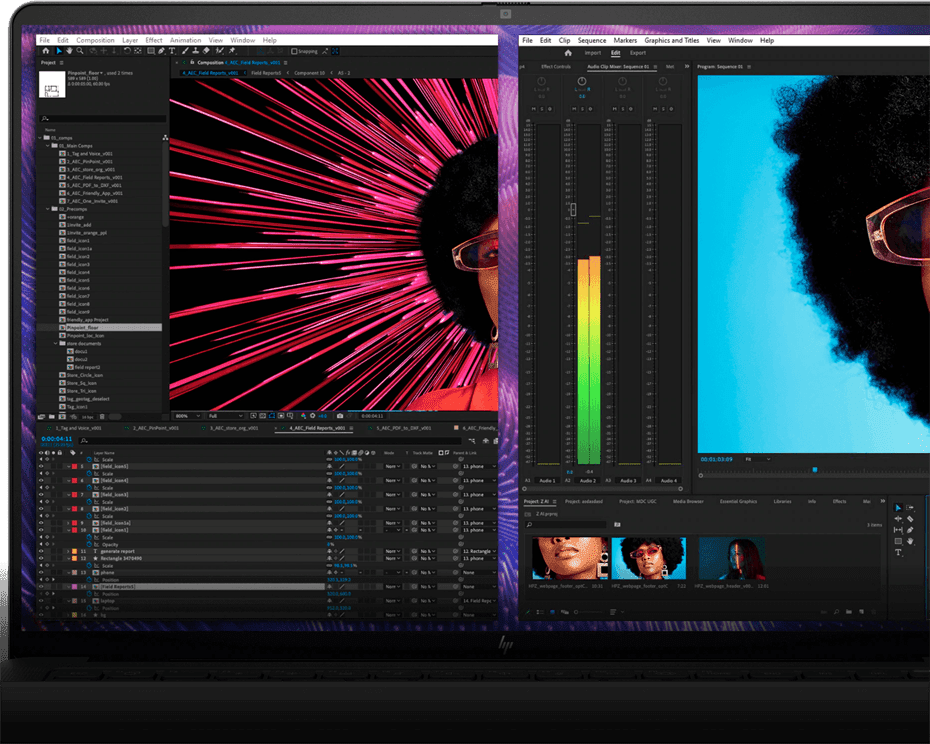
Task: Select the Roto Brush tool in After Effects
Action: [219, 51]
